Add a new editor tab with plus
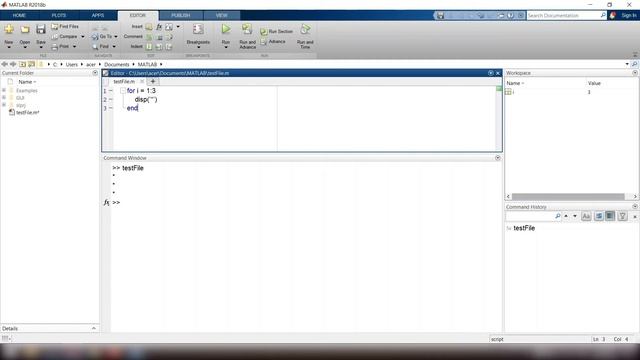640x360 pixels. (153, 82)
